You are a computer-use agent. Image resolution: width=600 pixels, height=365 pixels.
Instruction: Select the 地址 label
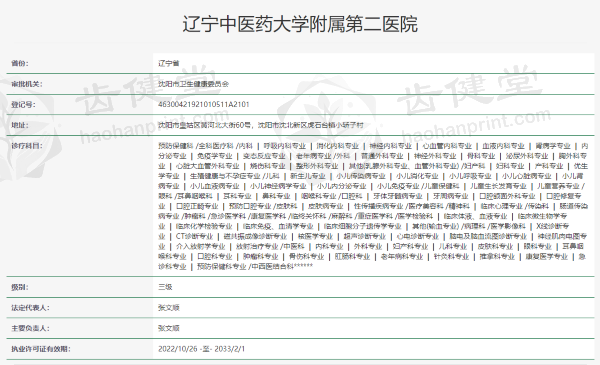(20, 125)
